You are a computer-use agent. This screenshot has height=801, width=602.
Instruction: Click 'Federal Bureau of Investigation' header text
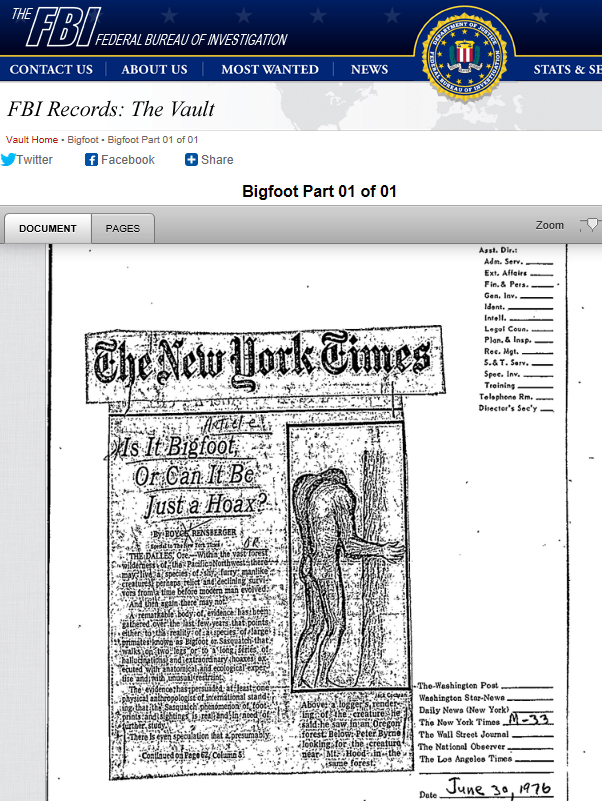point(192,40)
